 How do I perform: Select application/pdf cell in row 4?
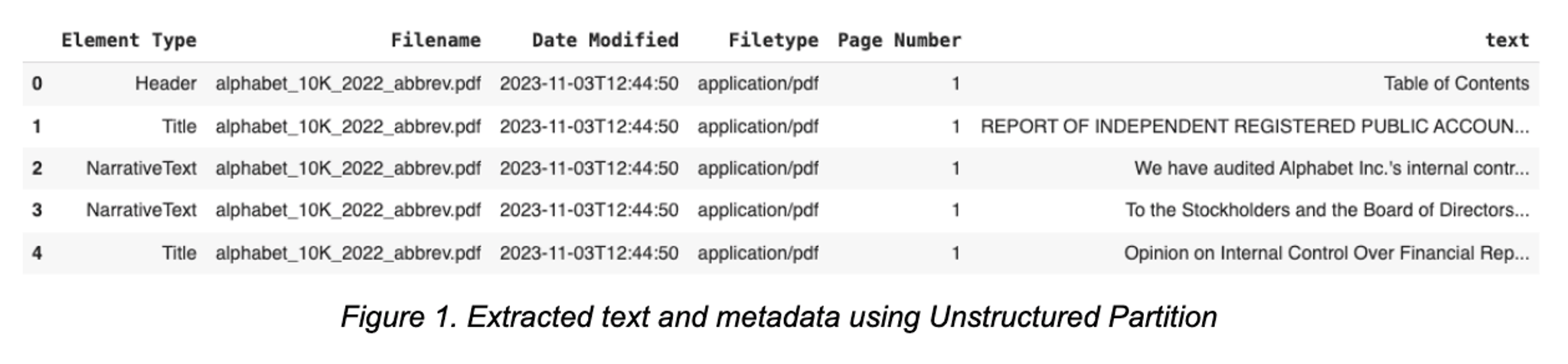pyautogui.click(x=758, y=253)
